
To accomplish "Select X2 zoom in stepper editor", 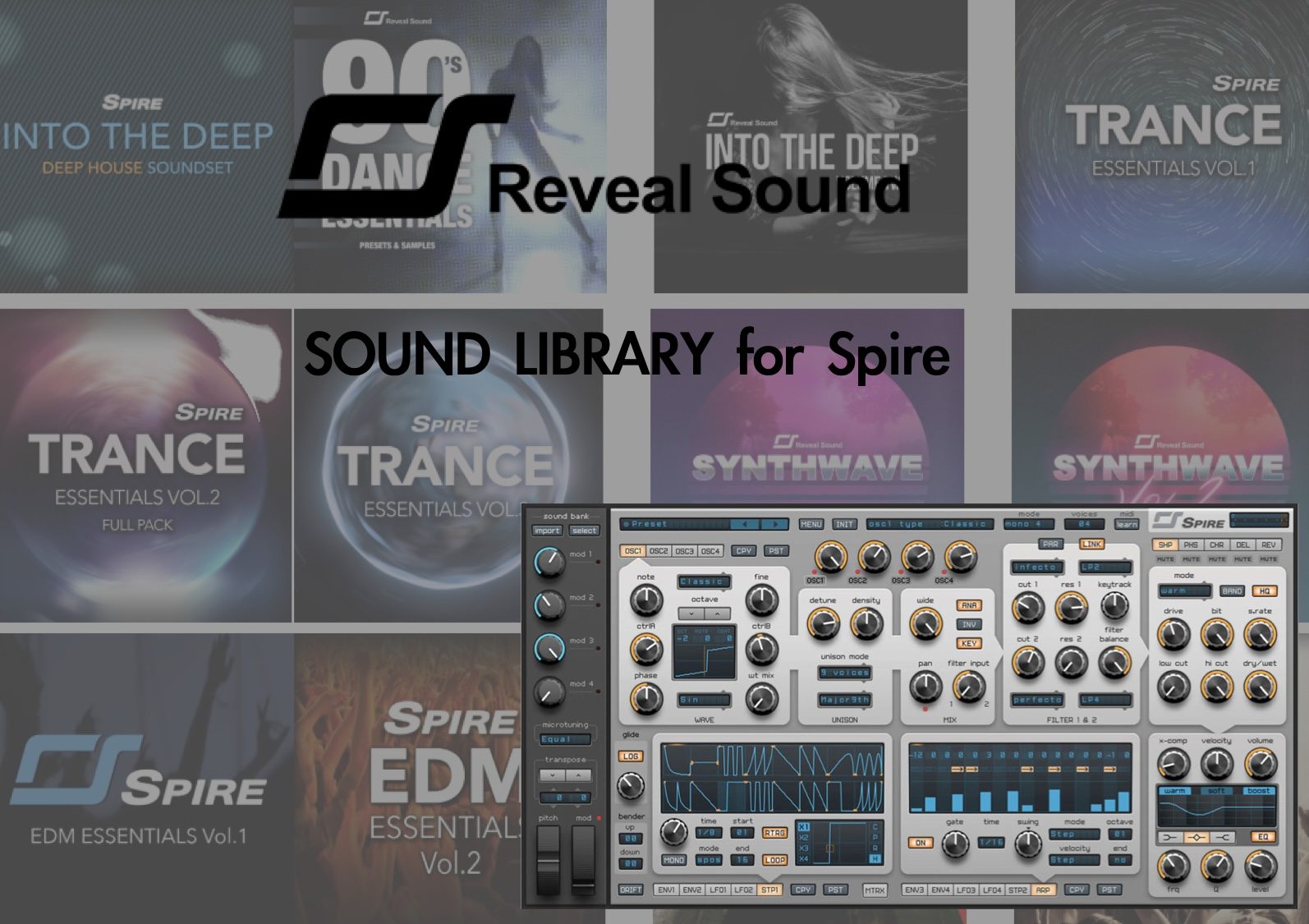I will (x=804, y=838).
